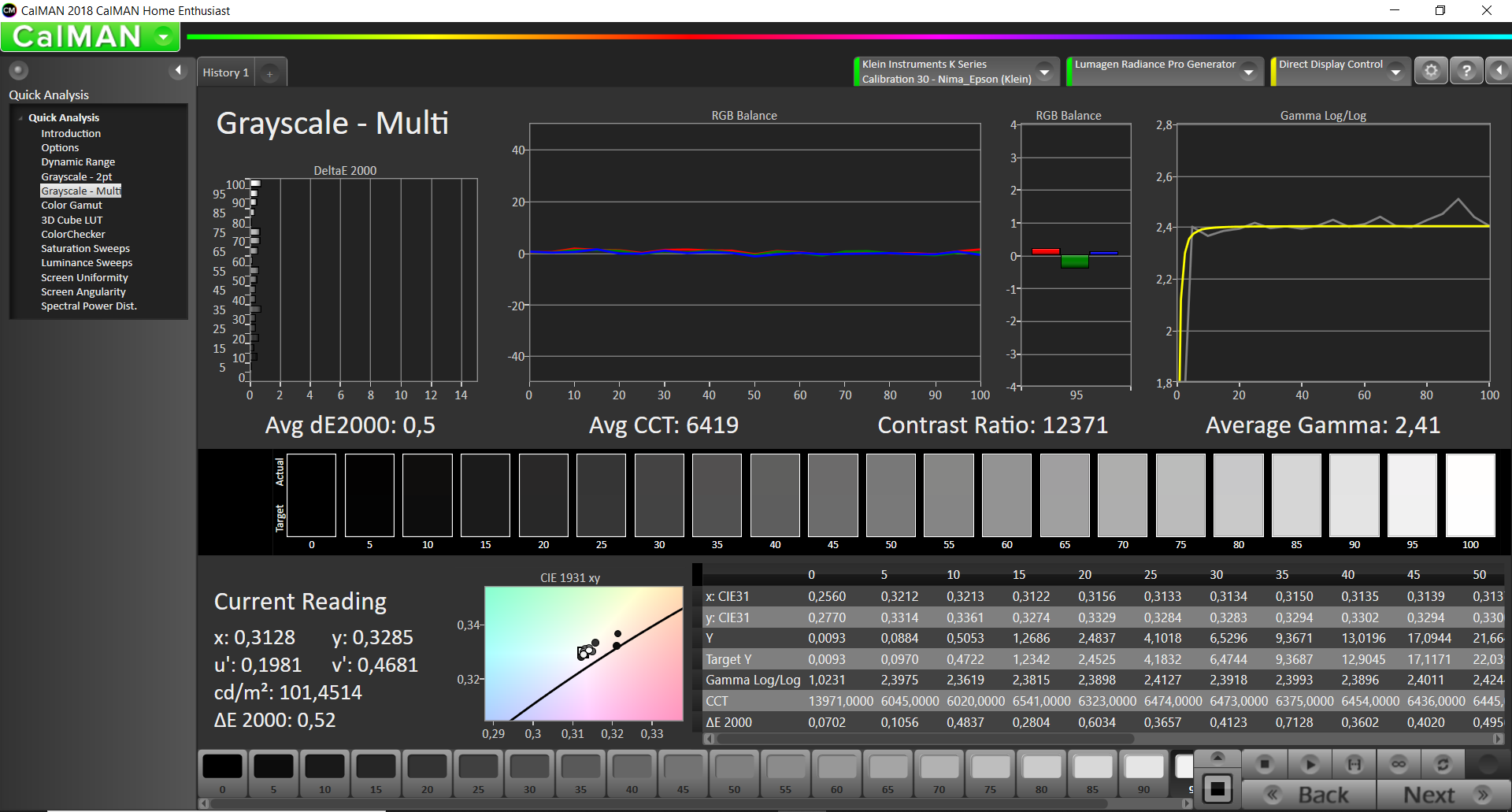Screen dimensions: 1512x812
Task: Open the Direct Display Control dropdown
Action: pos(1395,72)
